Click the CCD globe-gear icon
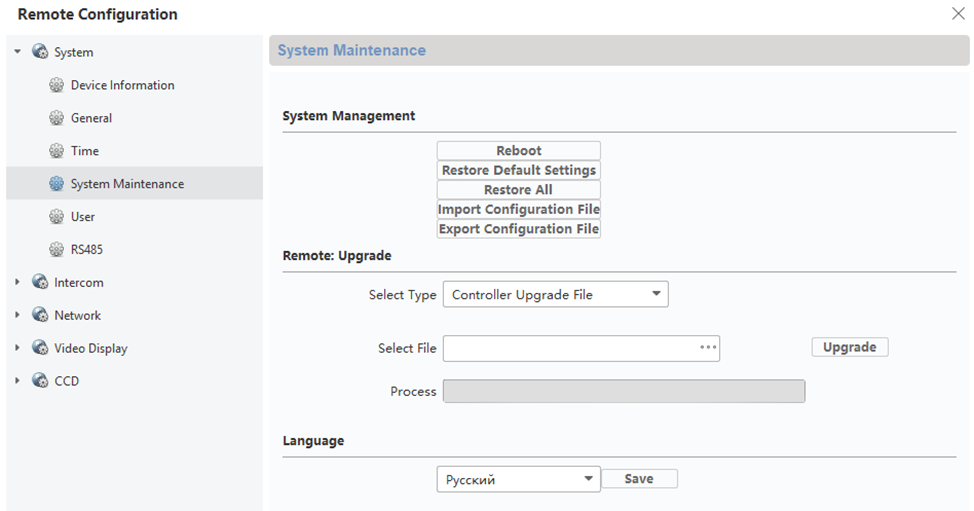Screen dimensions: 974x511 click(x=40, y=381)
